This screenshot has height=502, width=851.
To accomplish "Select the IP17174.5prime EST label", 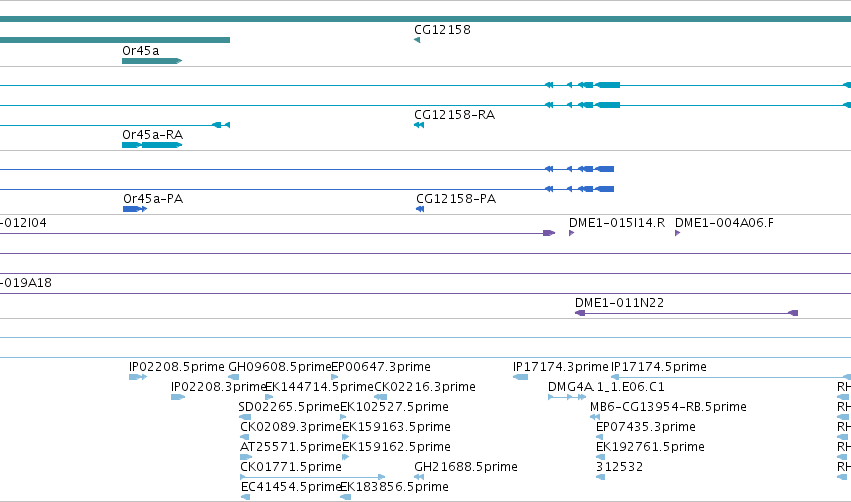I will (659, 367).
